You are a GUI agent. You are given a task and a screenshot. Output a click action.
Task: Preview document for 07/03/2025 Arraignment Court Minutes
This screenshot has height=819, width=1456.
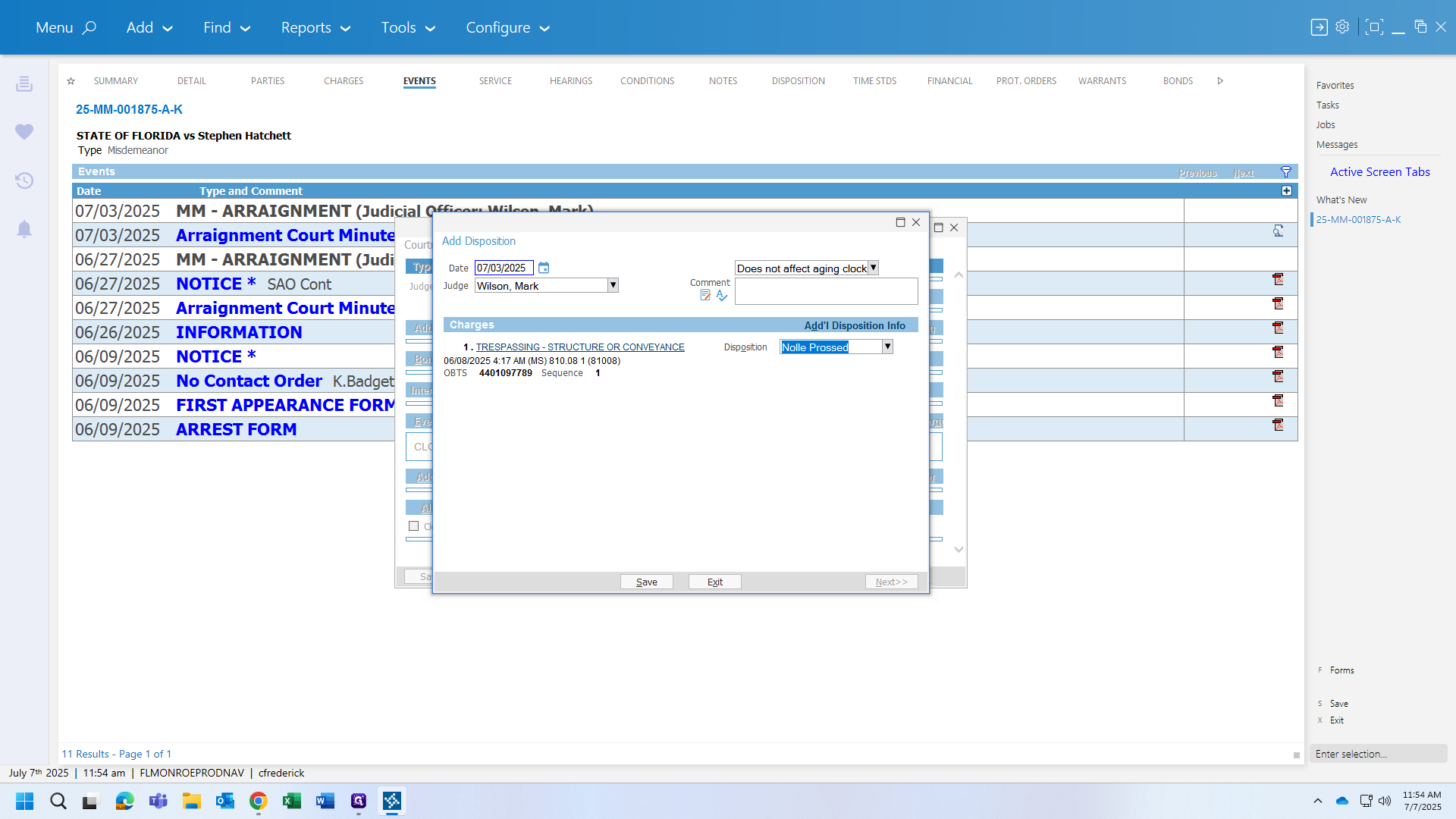(1278, 231)
